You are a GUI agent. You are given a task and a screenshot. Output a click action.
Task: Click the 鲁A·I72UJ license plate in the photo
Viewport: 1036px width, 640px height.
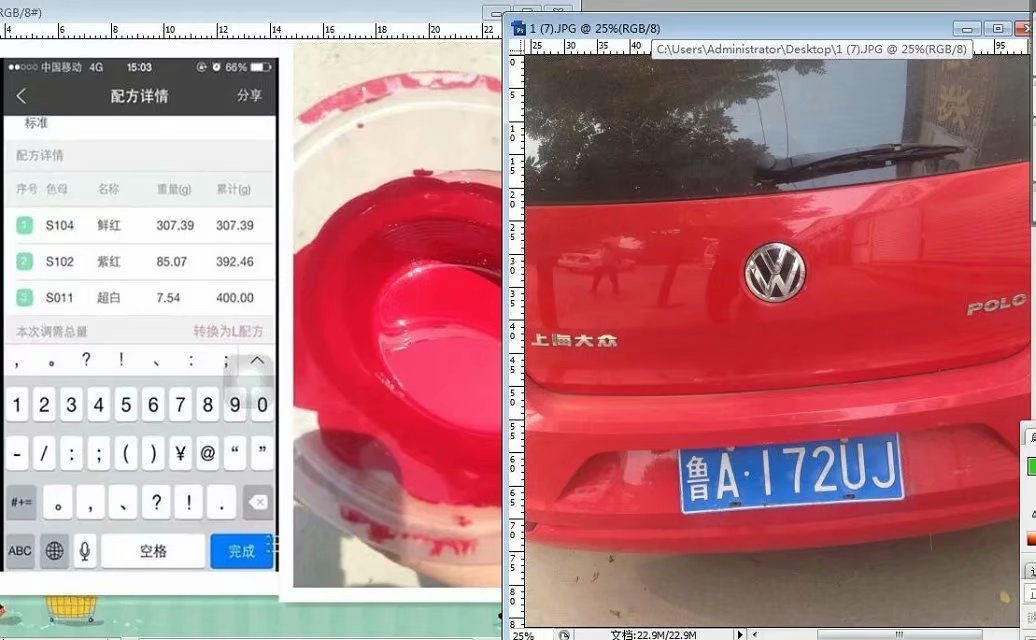point(791,473)
